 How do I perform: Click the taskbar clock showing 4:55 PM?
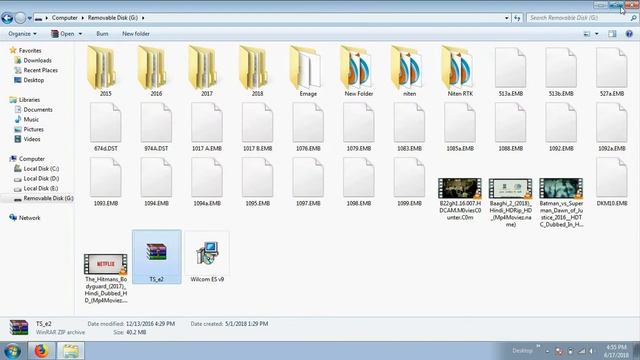pyautogui.click(x=616, y=351)
